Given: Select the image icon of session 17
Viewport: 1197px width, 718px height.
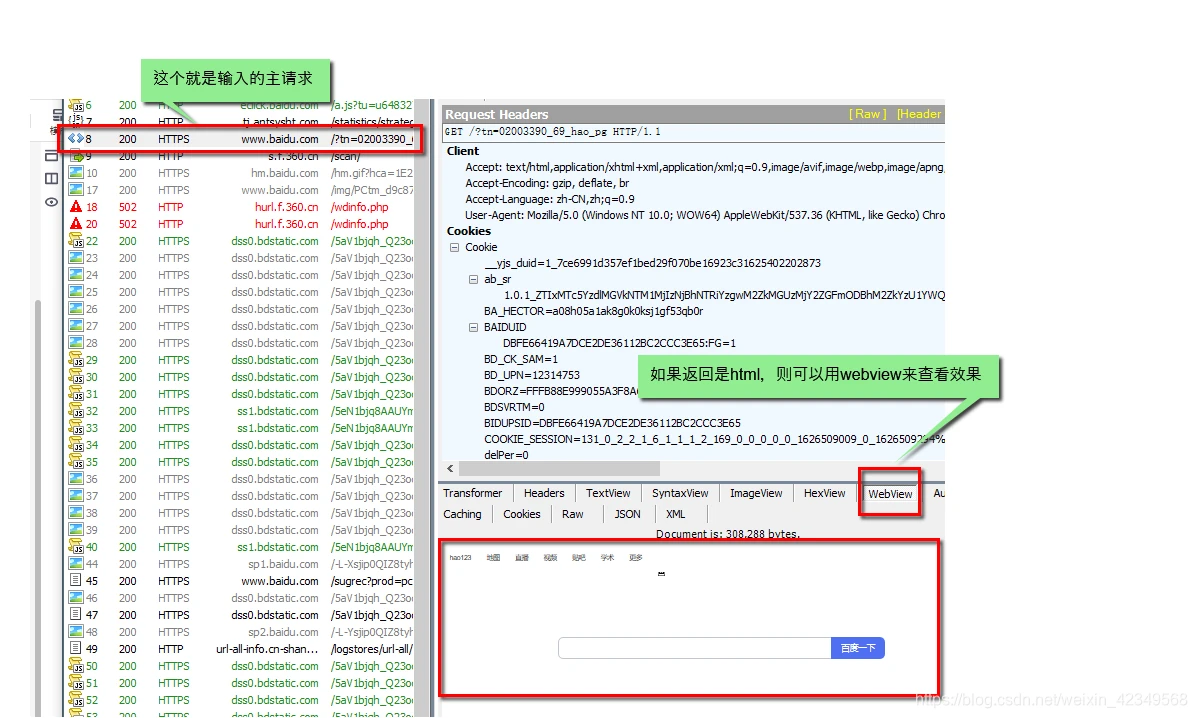Looking at the screenshot, I should 76,190.
